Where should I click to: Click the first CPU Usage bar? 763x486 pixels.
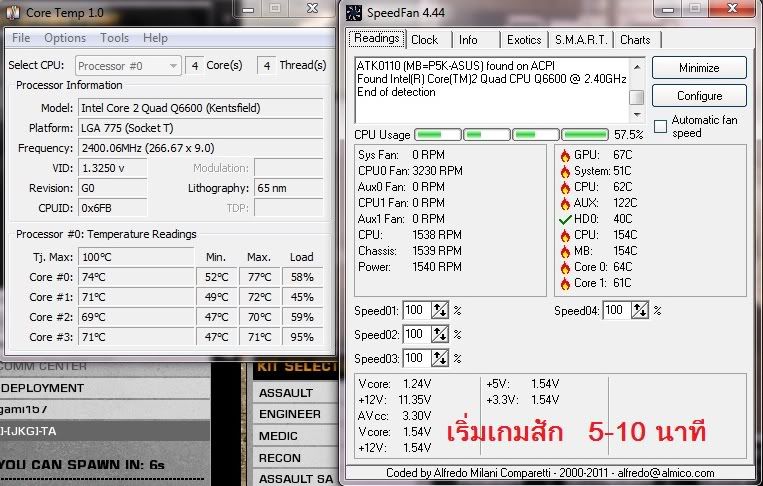[437, 135]
